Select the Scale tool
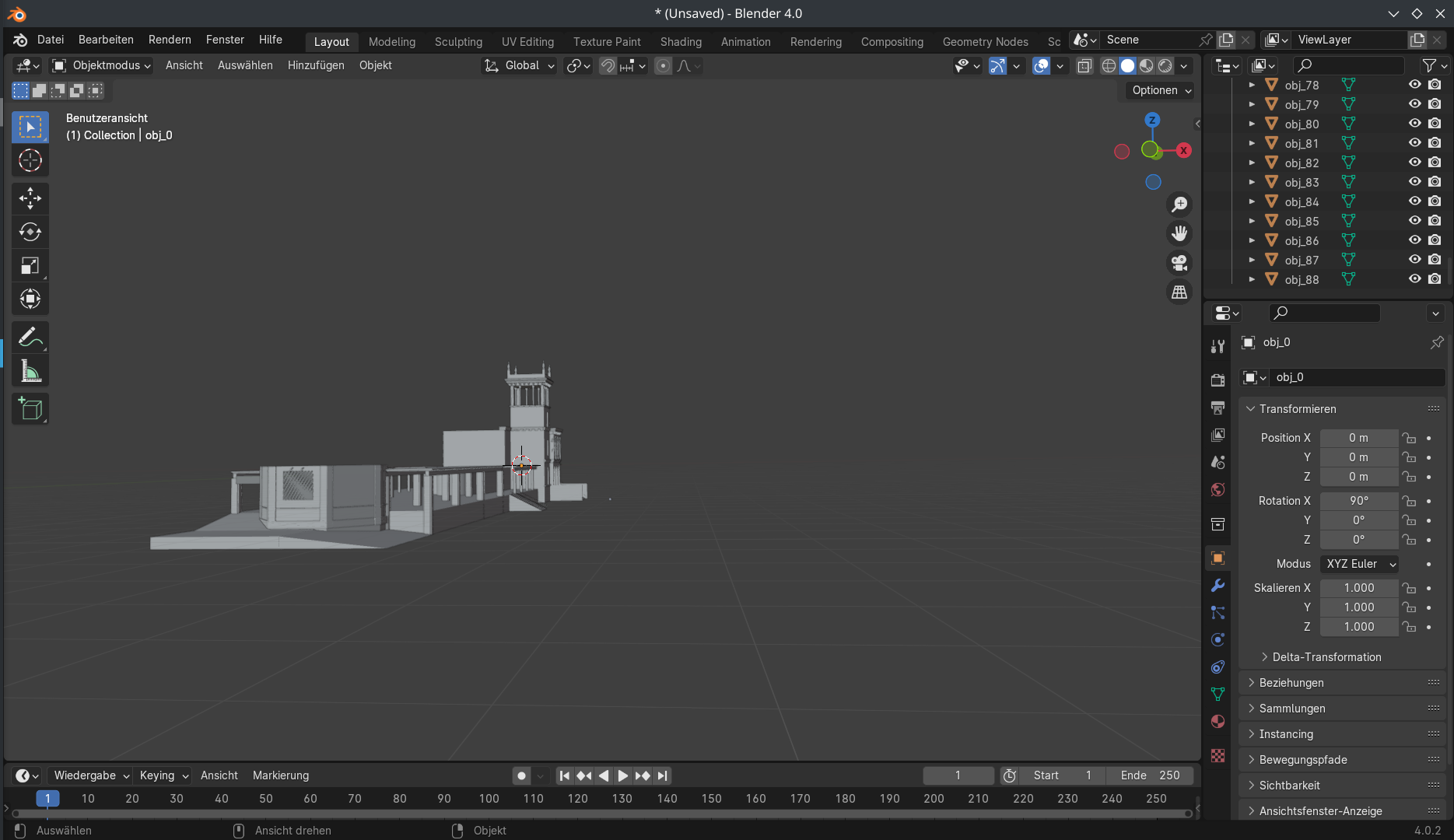The height and width of the screenshot is (840, 1454). 30,266
